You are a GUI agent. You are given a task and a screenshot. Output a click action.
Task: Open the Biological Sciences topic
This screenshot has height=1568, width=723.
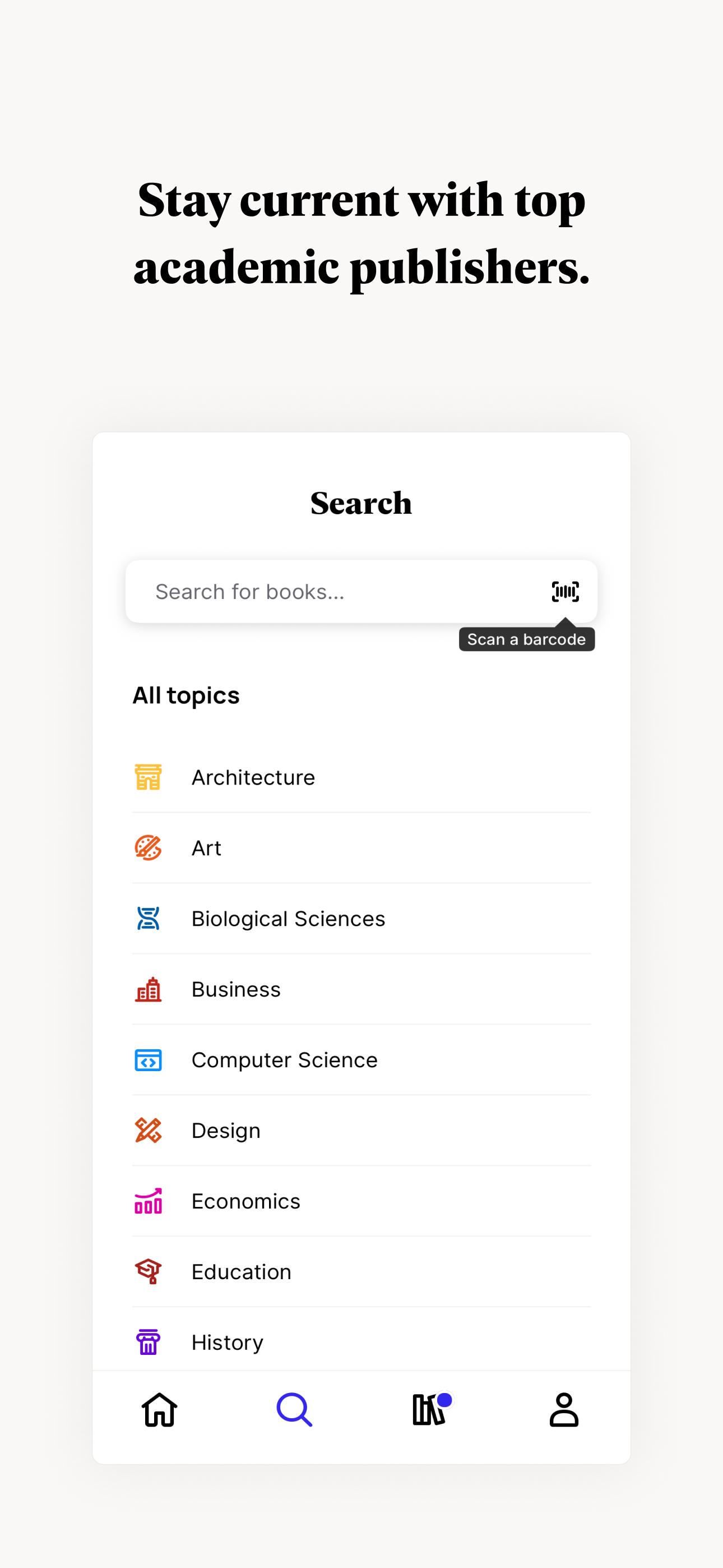(x=289, y=919)
